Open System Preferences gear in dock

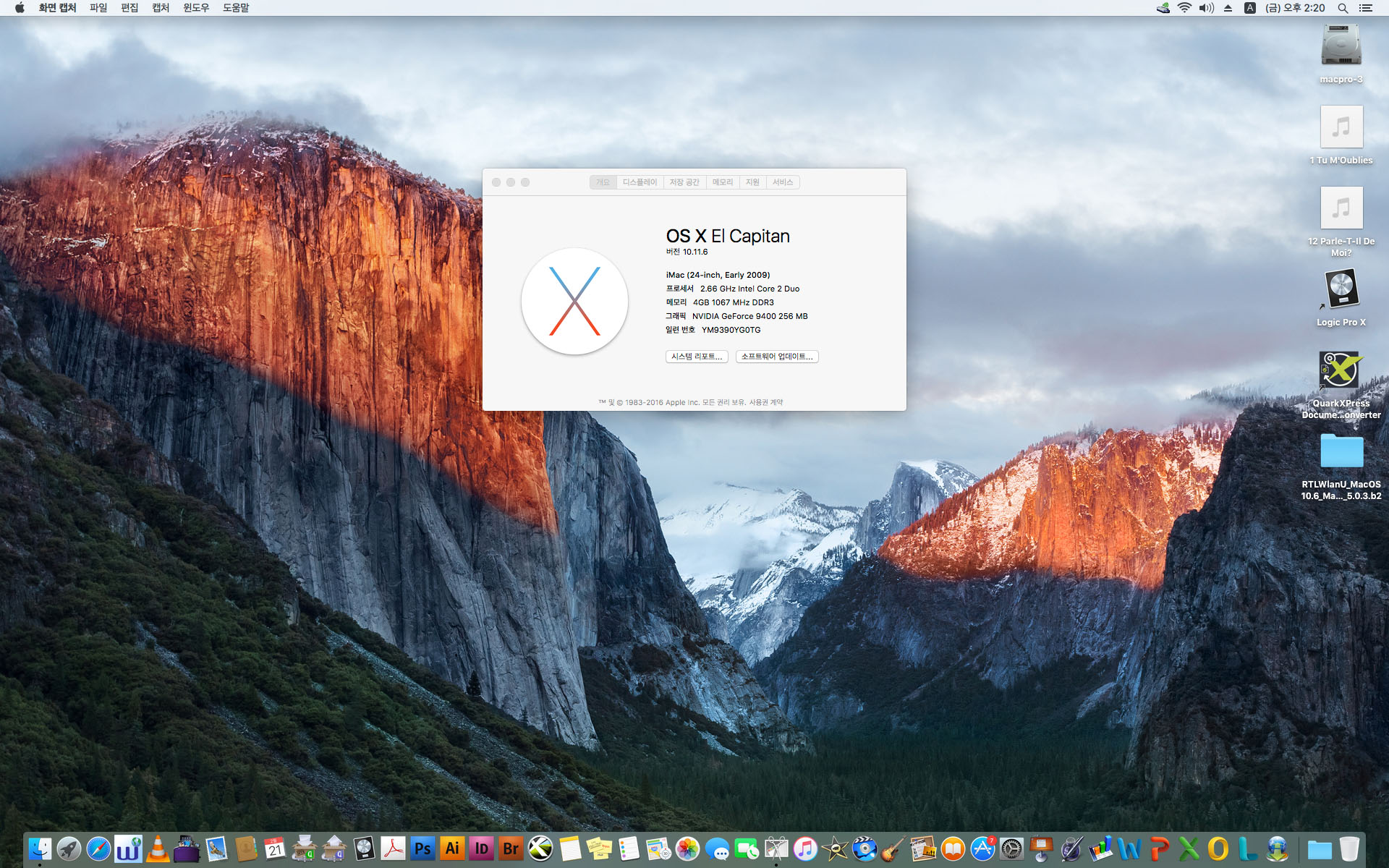[x=1012, y=848]
